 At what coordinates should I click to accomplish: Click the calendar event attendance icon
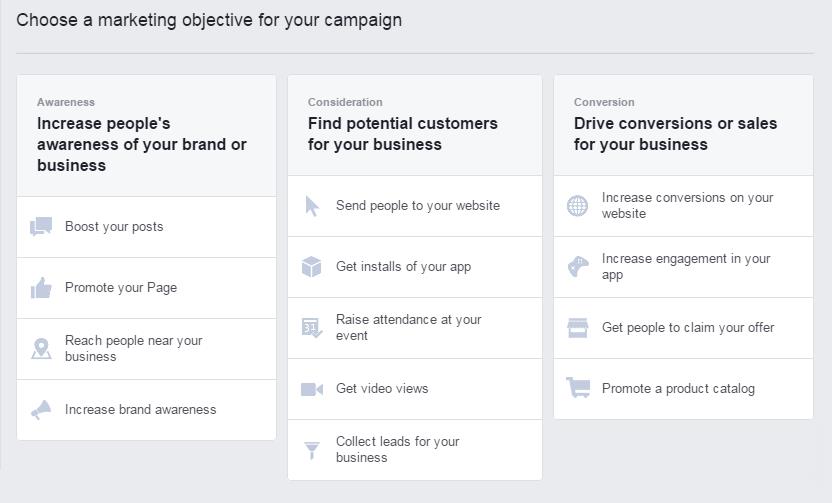click(x=312, y=328)
